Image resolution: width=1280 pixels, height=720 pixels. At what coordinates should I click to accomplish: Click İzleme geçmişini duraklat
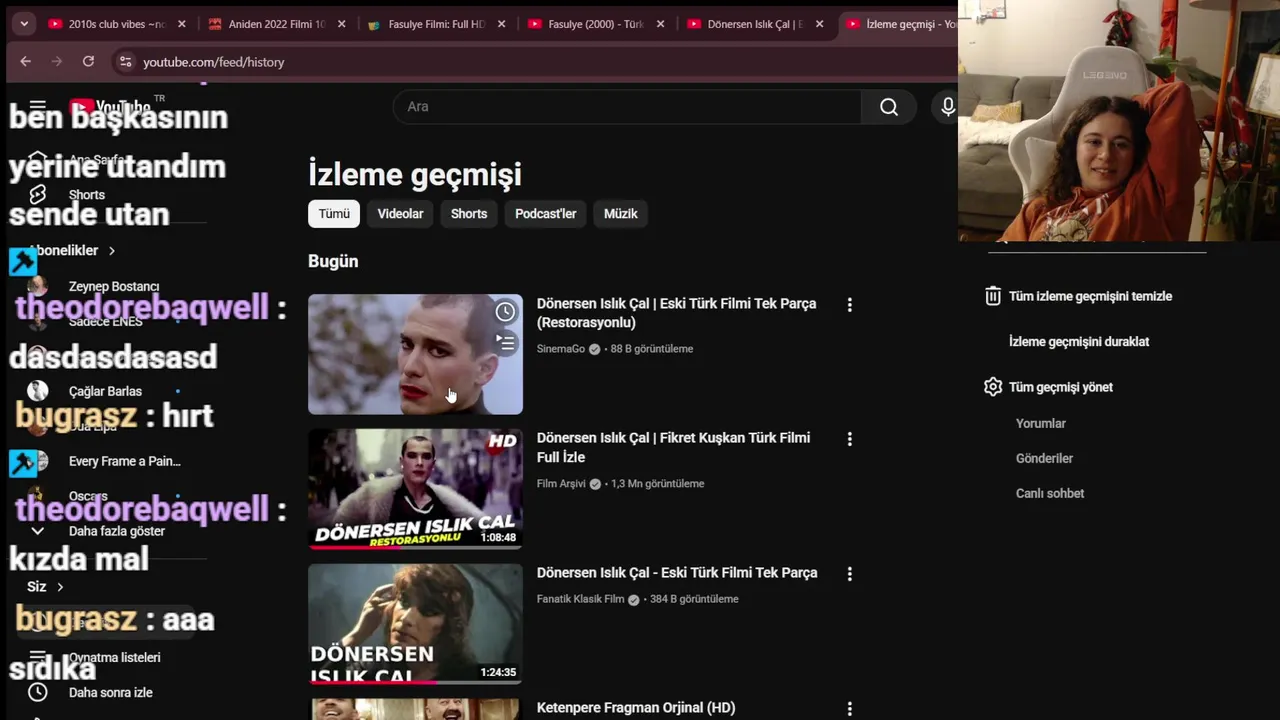pyautogui.click(x=1079, y=342)
